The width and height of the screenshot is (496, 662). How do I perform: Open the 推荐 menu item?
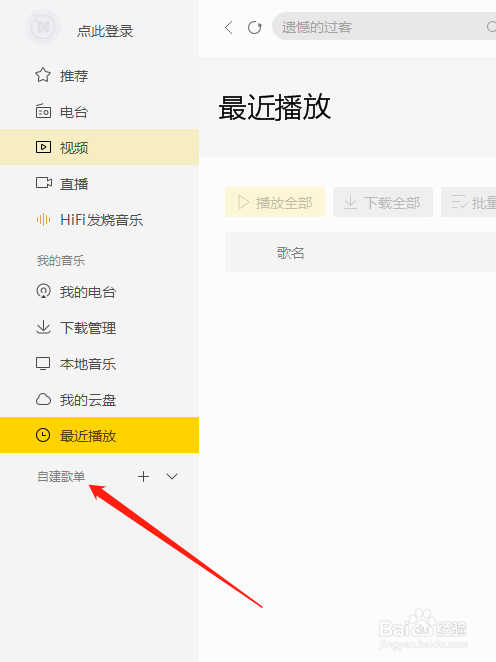(x=74, y=76)
